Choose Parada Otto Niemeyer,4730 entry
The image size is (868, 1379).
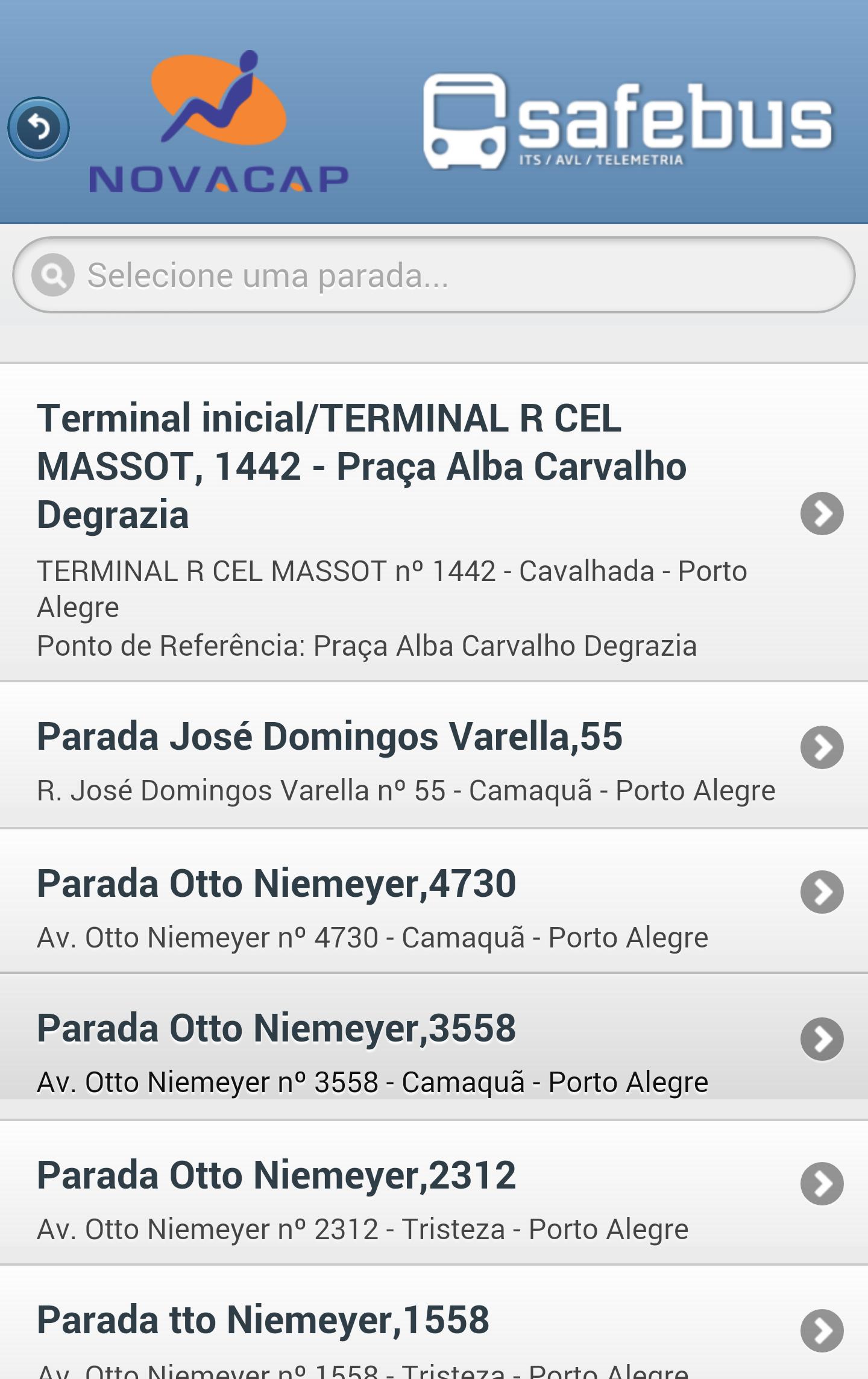tap(276, 884)
